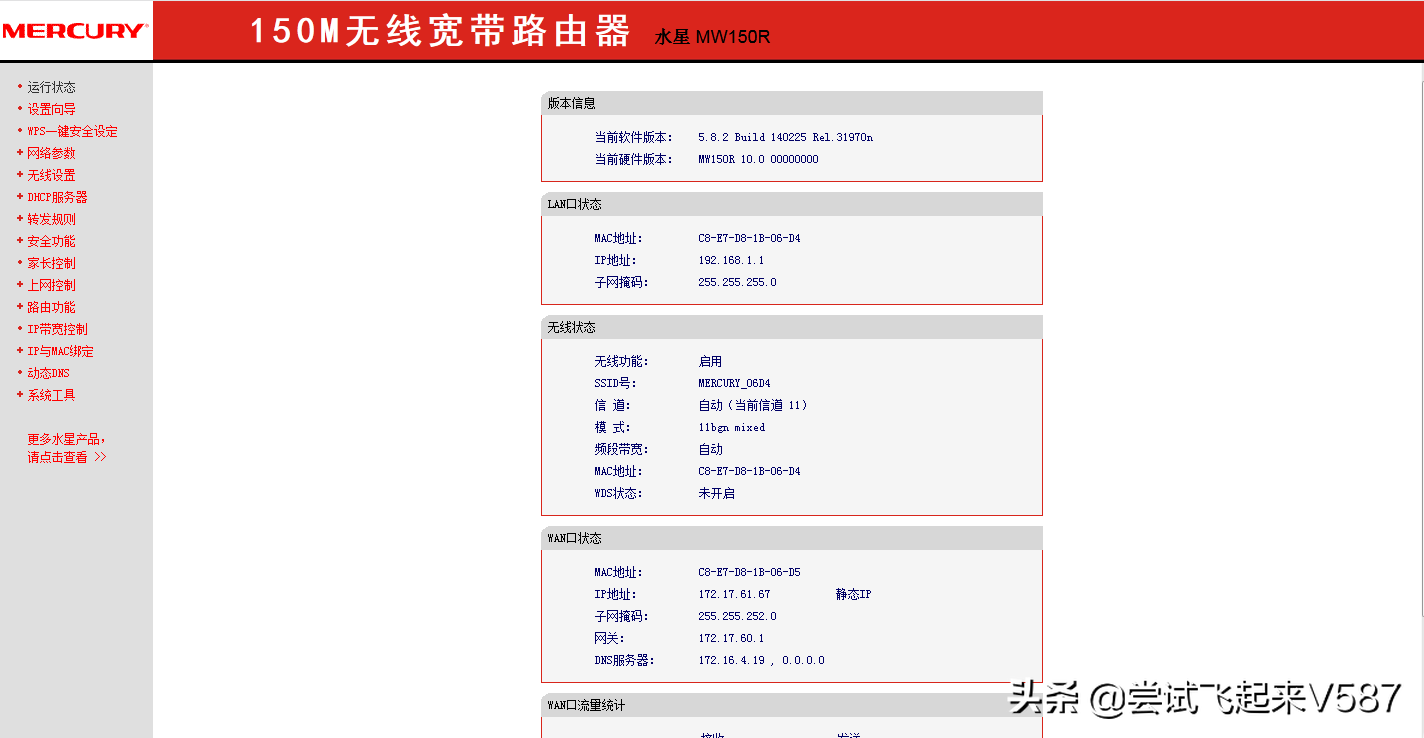The width and height of the screenshot is (1424, 738).
Task: Click the 无线状态 section header
Action: [791, 327]
